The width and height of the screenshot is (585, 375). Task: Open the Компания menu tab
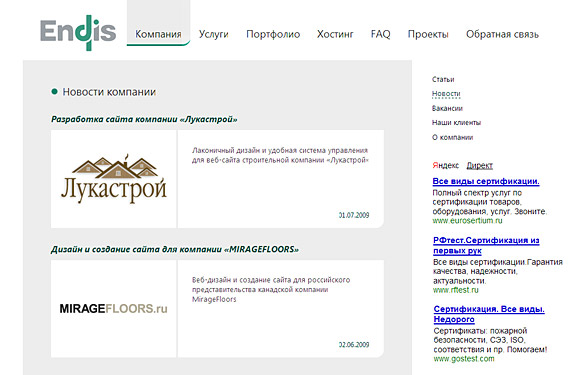coord(158,34)
